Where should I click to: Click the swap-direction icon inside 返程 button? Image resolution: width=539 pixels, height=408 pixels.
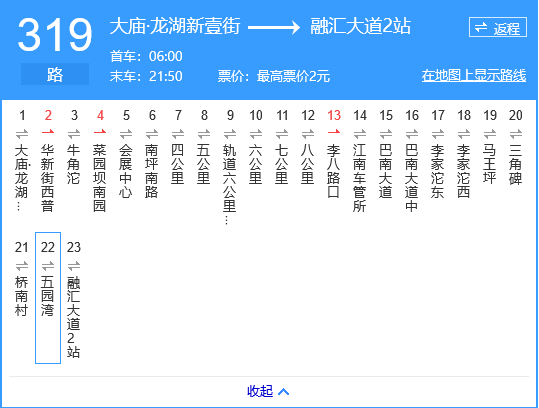(x=481, y=27)
